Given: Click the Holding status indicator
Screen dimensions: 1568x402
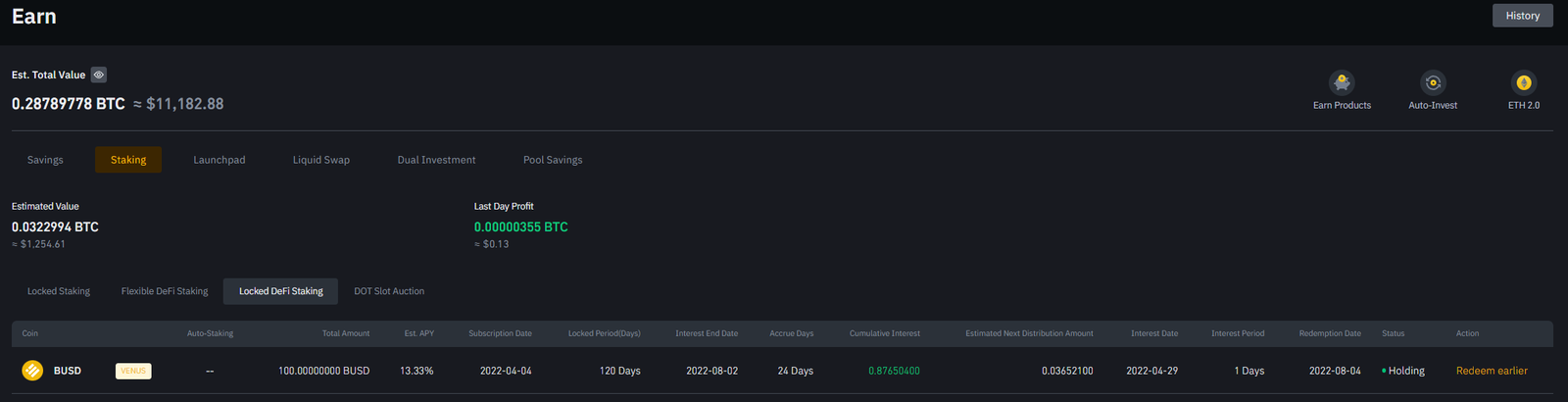Looking at the screenshot, I should 1403,371.
